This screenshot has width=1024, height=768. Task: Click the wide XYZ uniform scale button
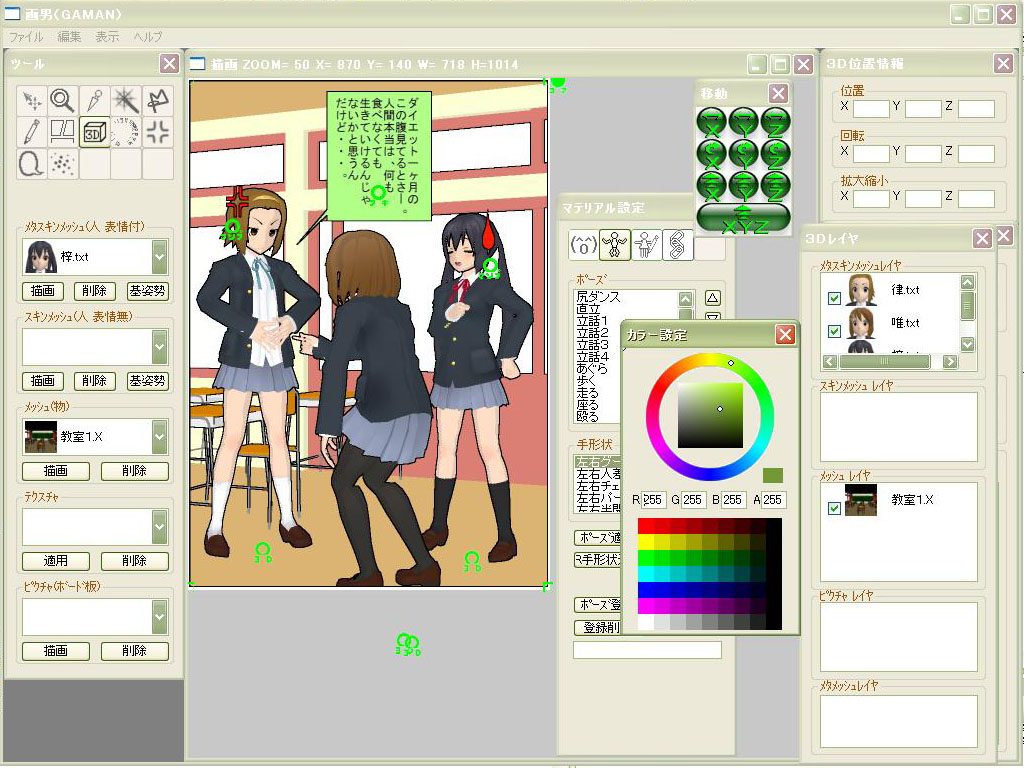(744, 219)
